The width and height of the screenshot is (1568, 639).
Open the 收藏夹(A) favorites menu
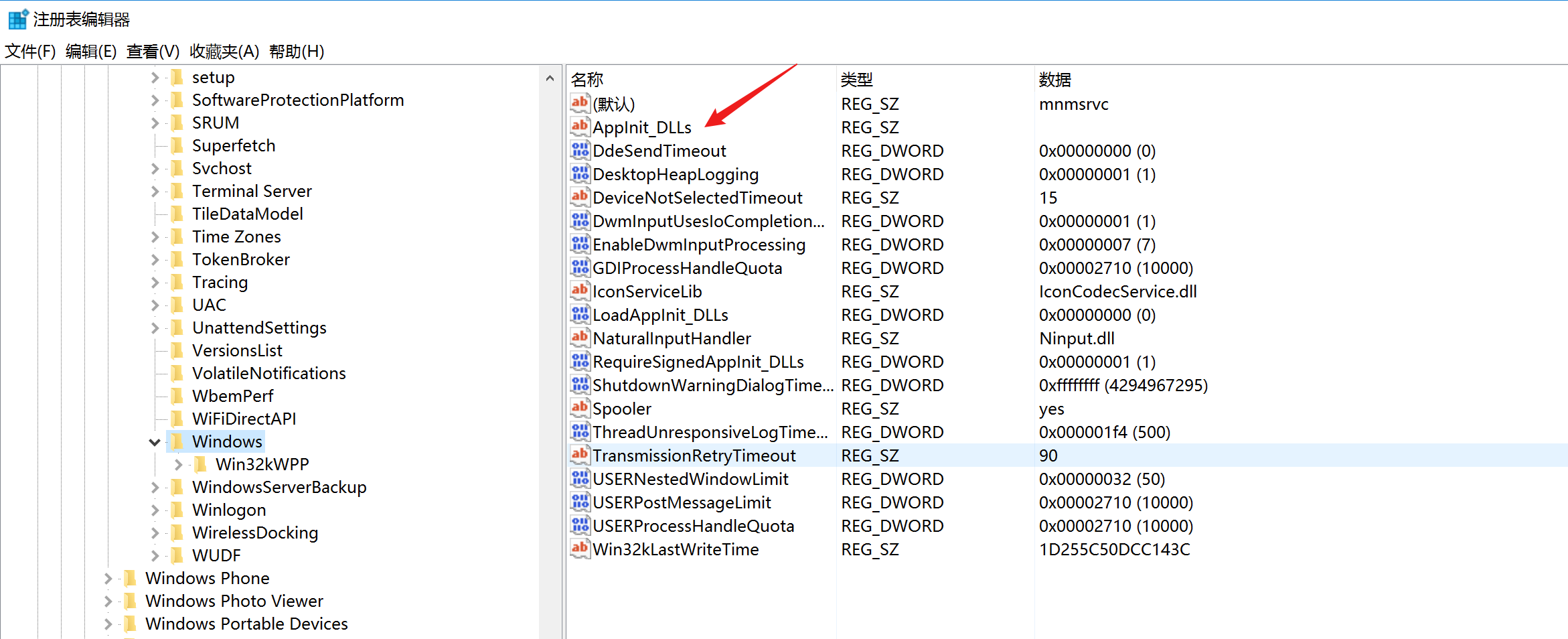click(x=224, y=52)
